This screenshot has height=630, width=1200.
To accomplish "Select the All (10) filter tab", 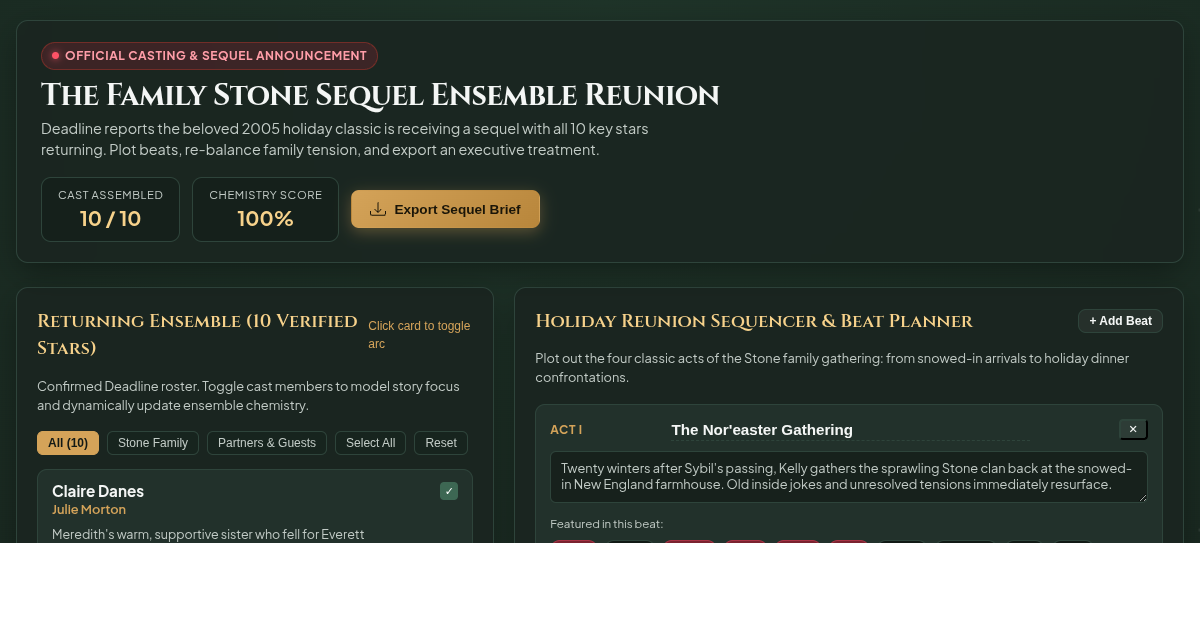I will (x=68, y=443).
